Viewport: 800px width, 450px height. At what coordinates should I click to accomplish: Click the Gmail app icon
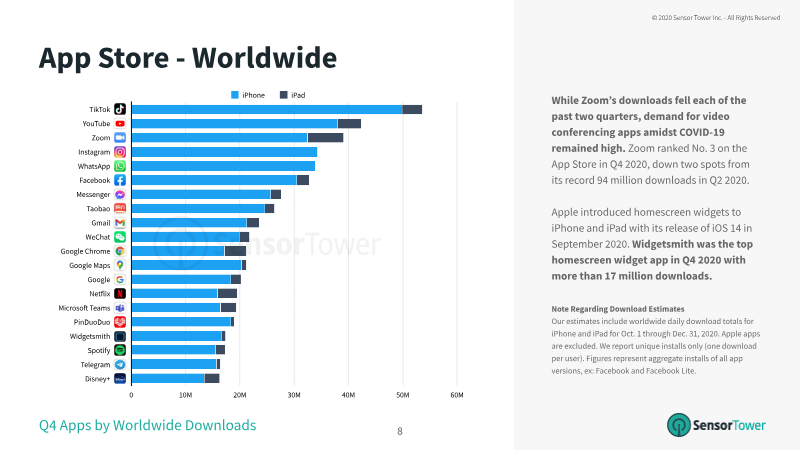(x=120, y=223)
